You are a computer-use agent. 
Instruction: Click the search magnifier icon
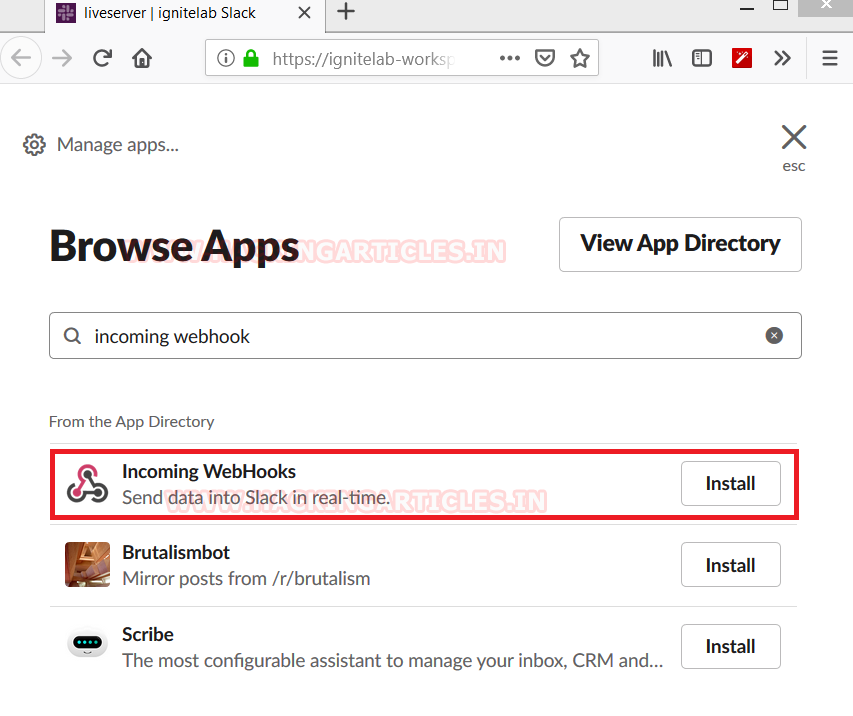click(72, 336)
